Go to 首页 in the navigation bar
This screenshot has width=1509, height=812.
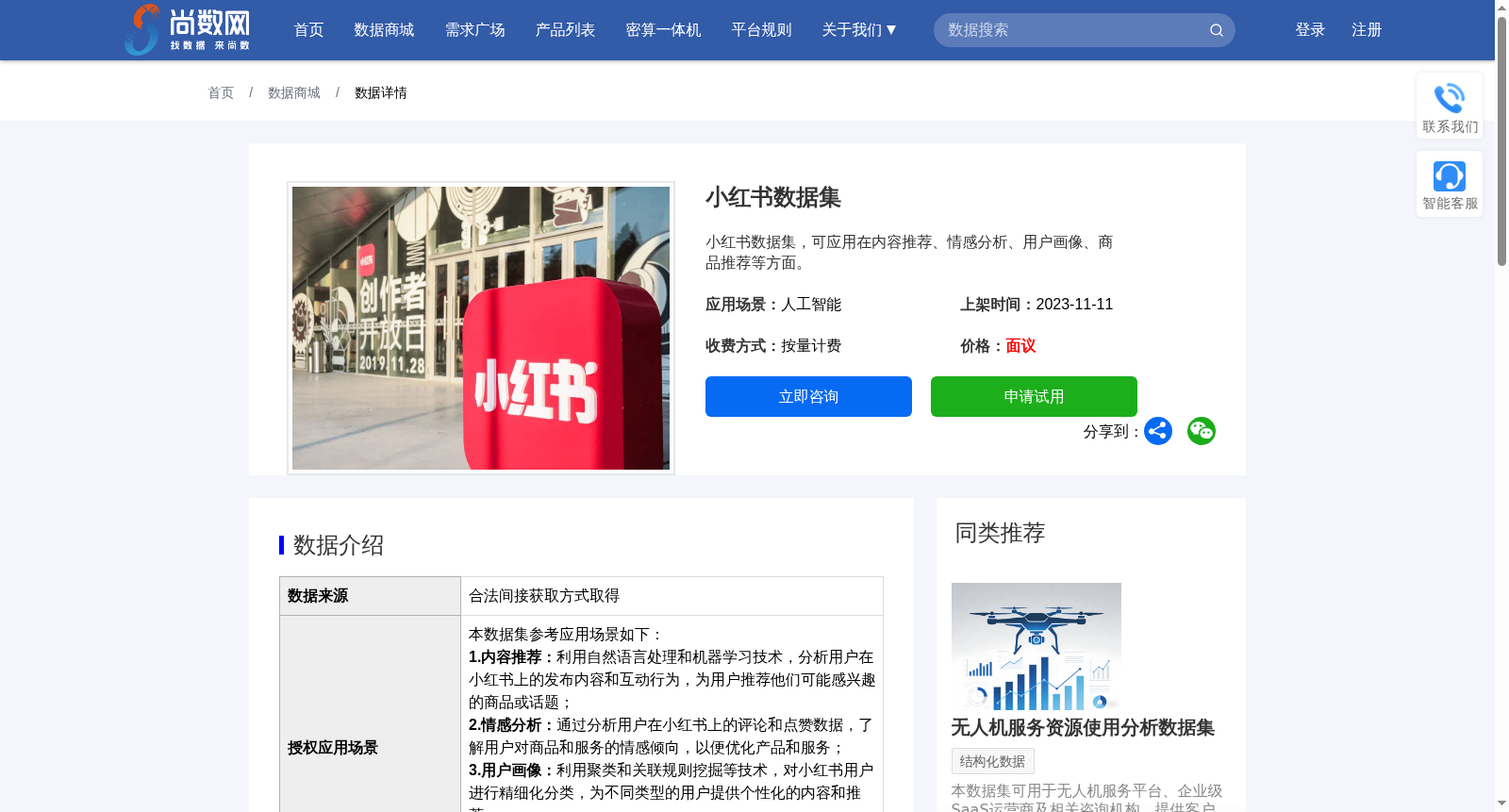[309, 30]
